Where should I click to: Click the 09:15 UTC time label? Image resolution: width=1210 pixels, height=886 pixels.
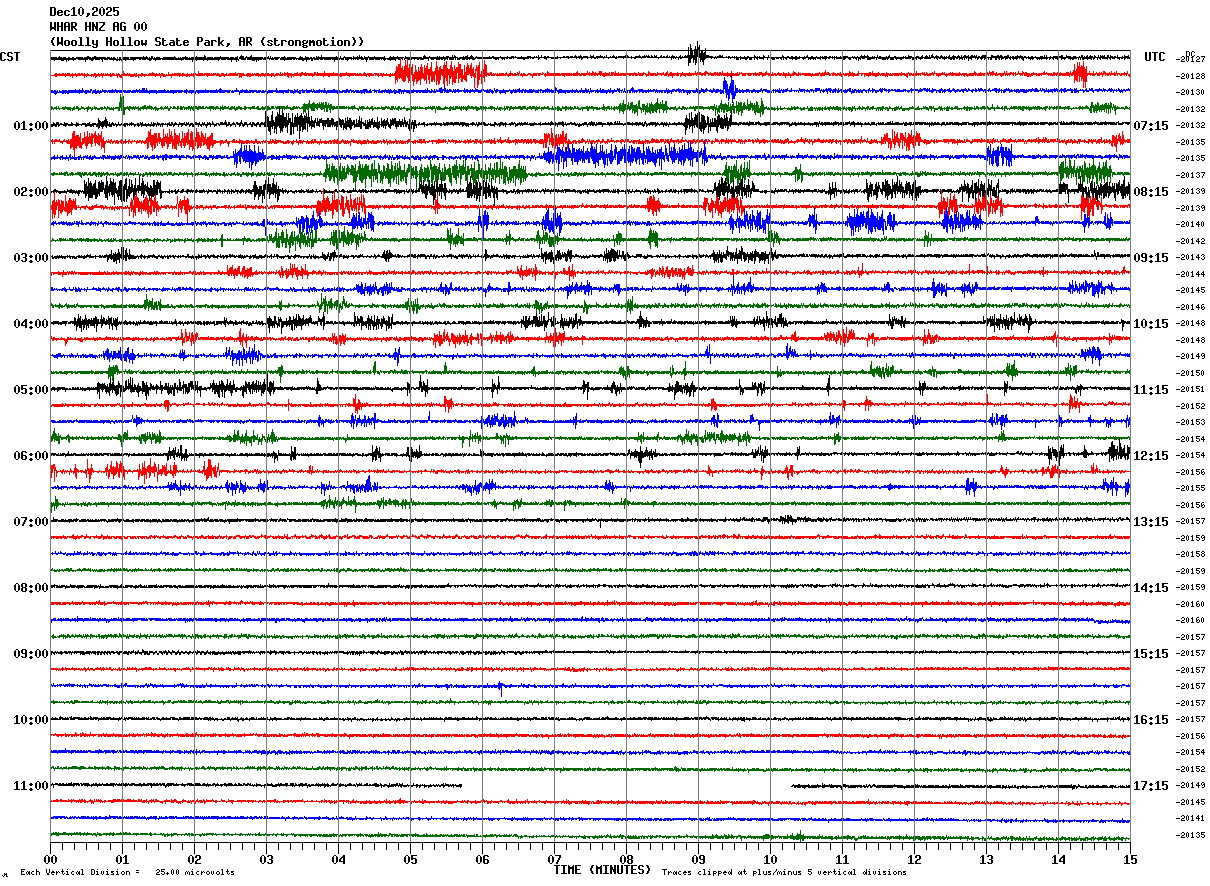pyautogui.click(x=1151, y=258)
